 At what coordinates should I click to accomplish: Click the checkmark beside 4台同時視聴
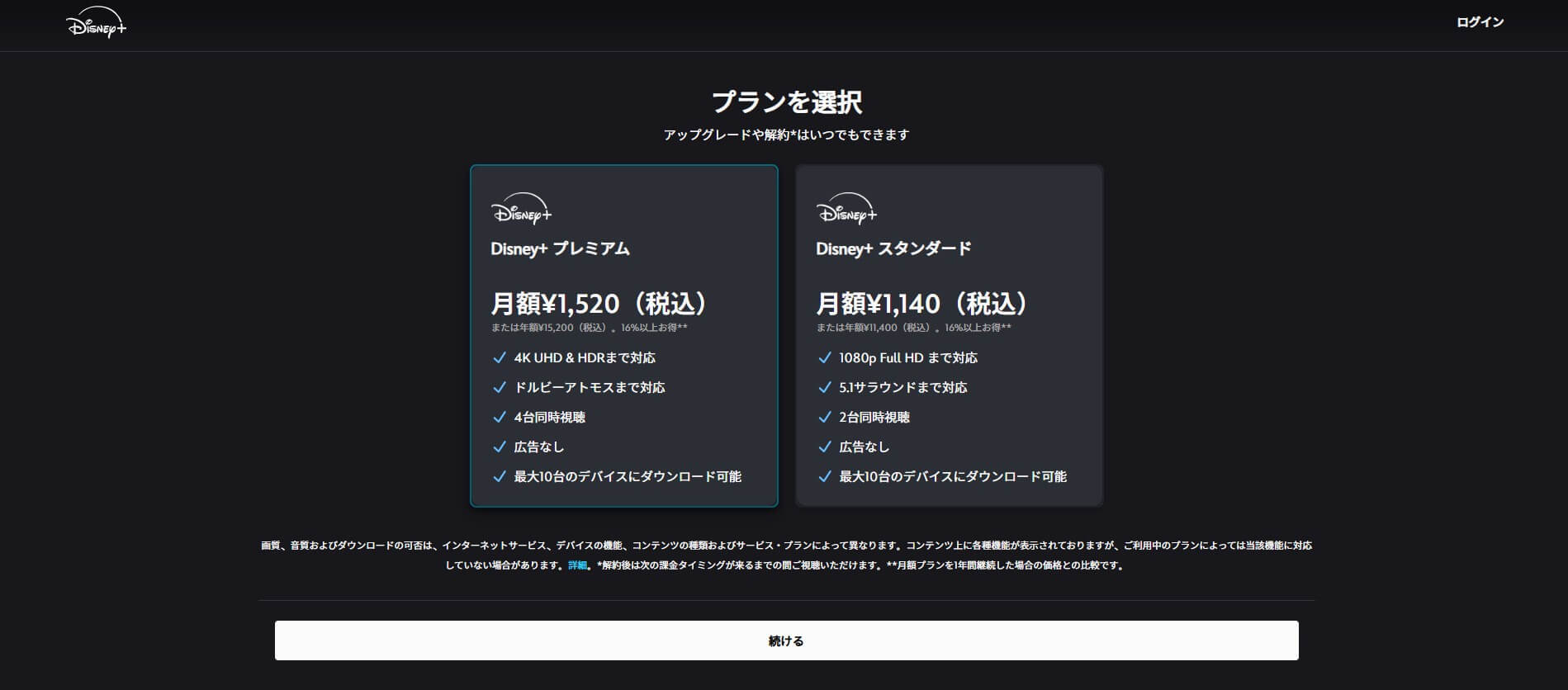pyautogui.click(x=499, y=417)
